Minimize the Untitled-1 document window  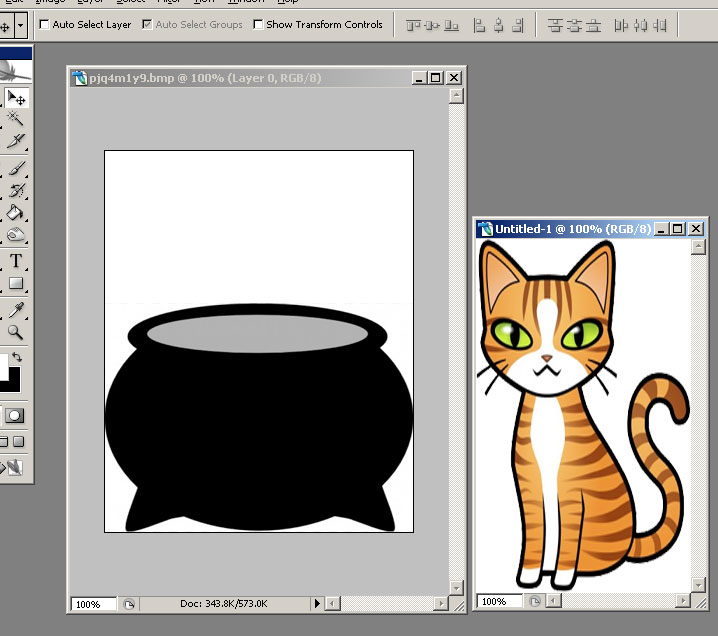tap(660, 228)
